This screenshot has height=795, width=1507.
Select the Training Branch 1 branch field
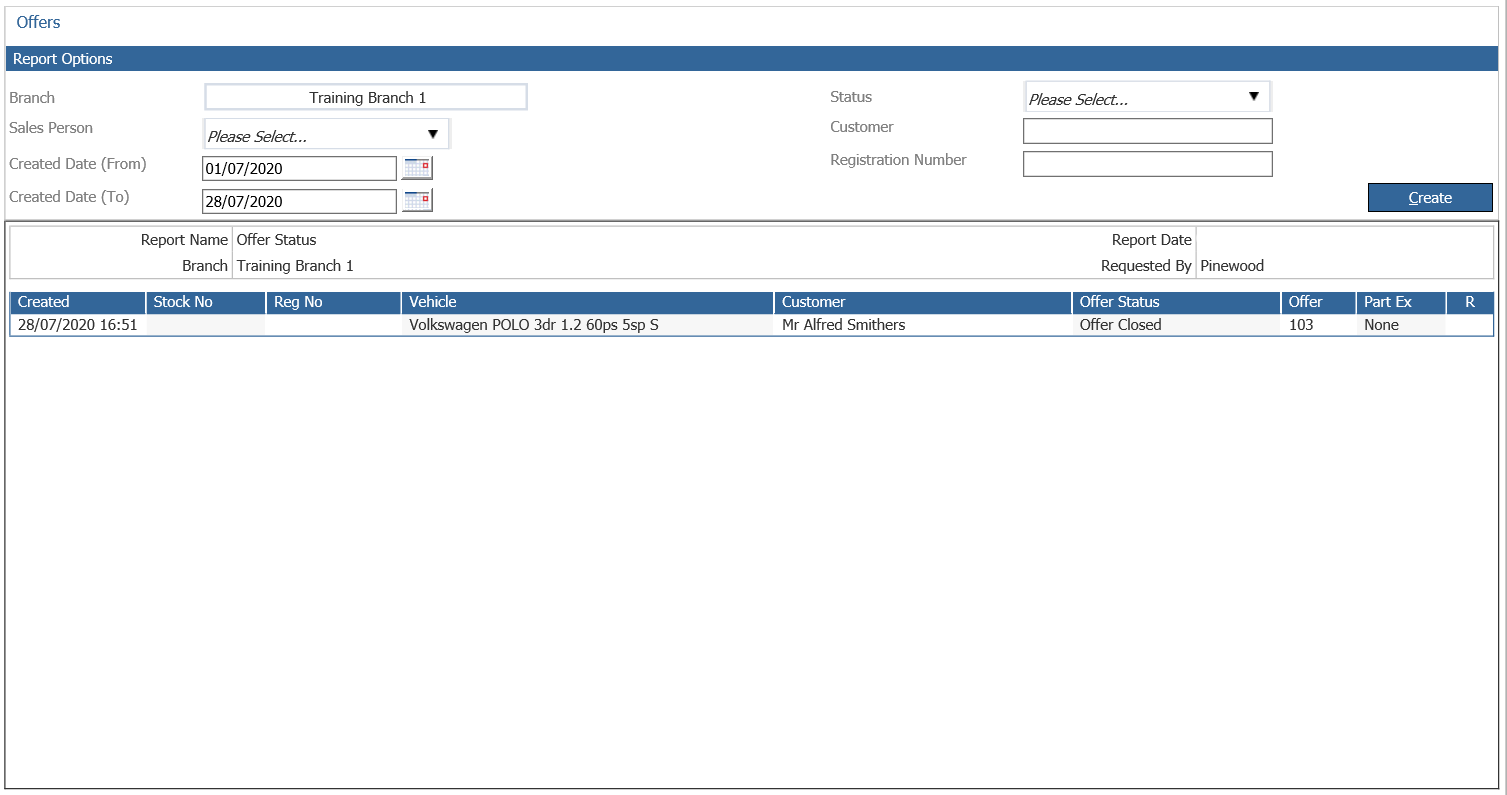coord(366,97)
